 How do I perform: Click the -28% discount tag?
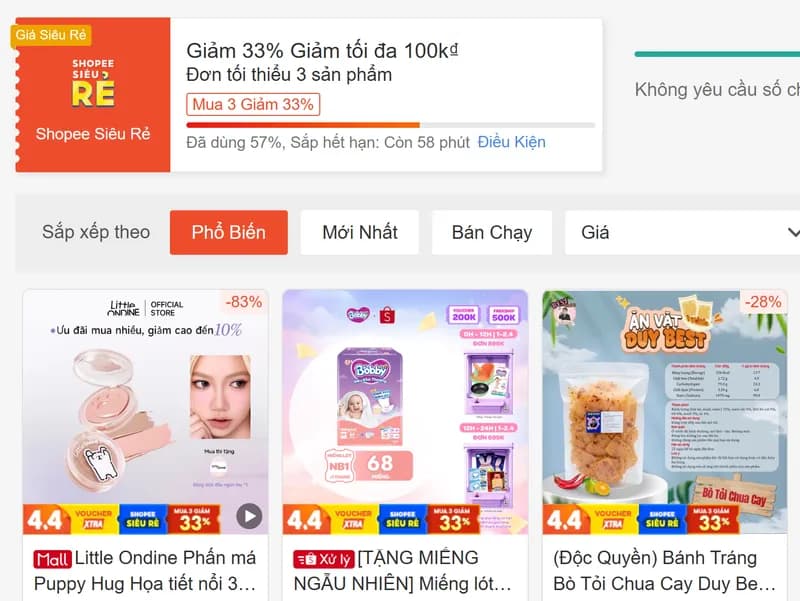[763, 302]
